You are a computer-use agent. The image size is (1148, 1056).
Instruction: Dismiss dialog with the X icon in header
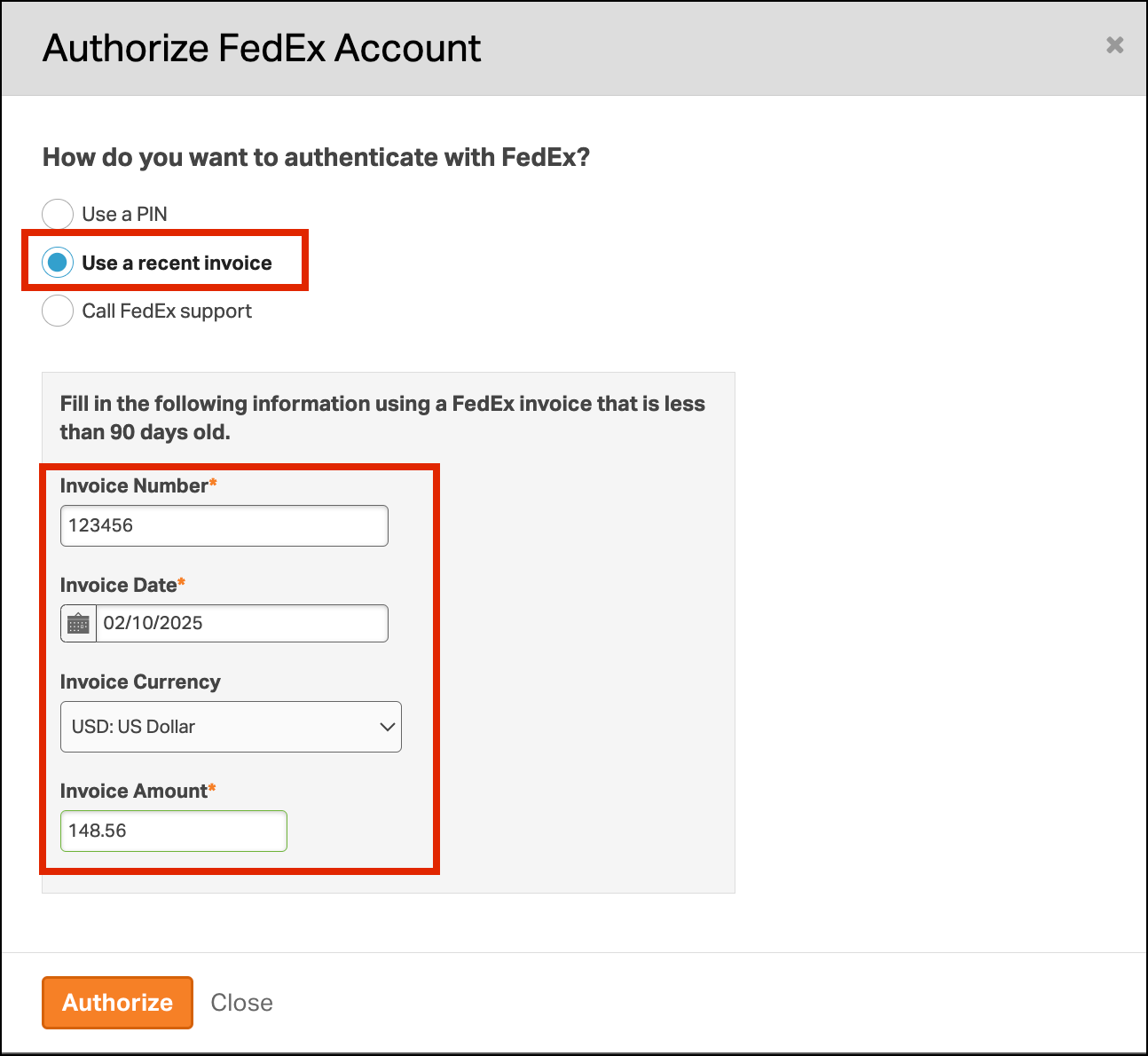click(x=1115, y=45)
